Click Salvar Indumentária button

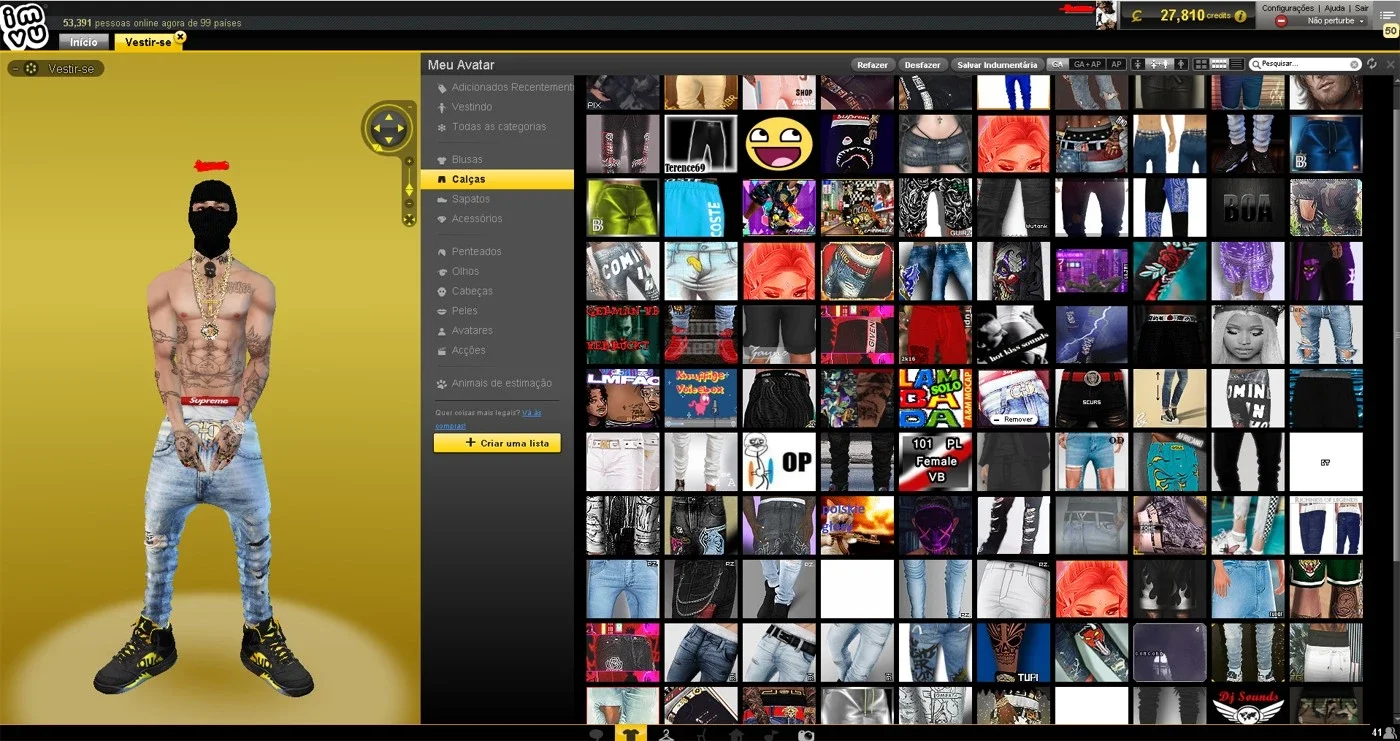(997, 65)
